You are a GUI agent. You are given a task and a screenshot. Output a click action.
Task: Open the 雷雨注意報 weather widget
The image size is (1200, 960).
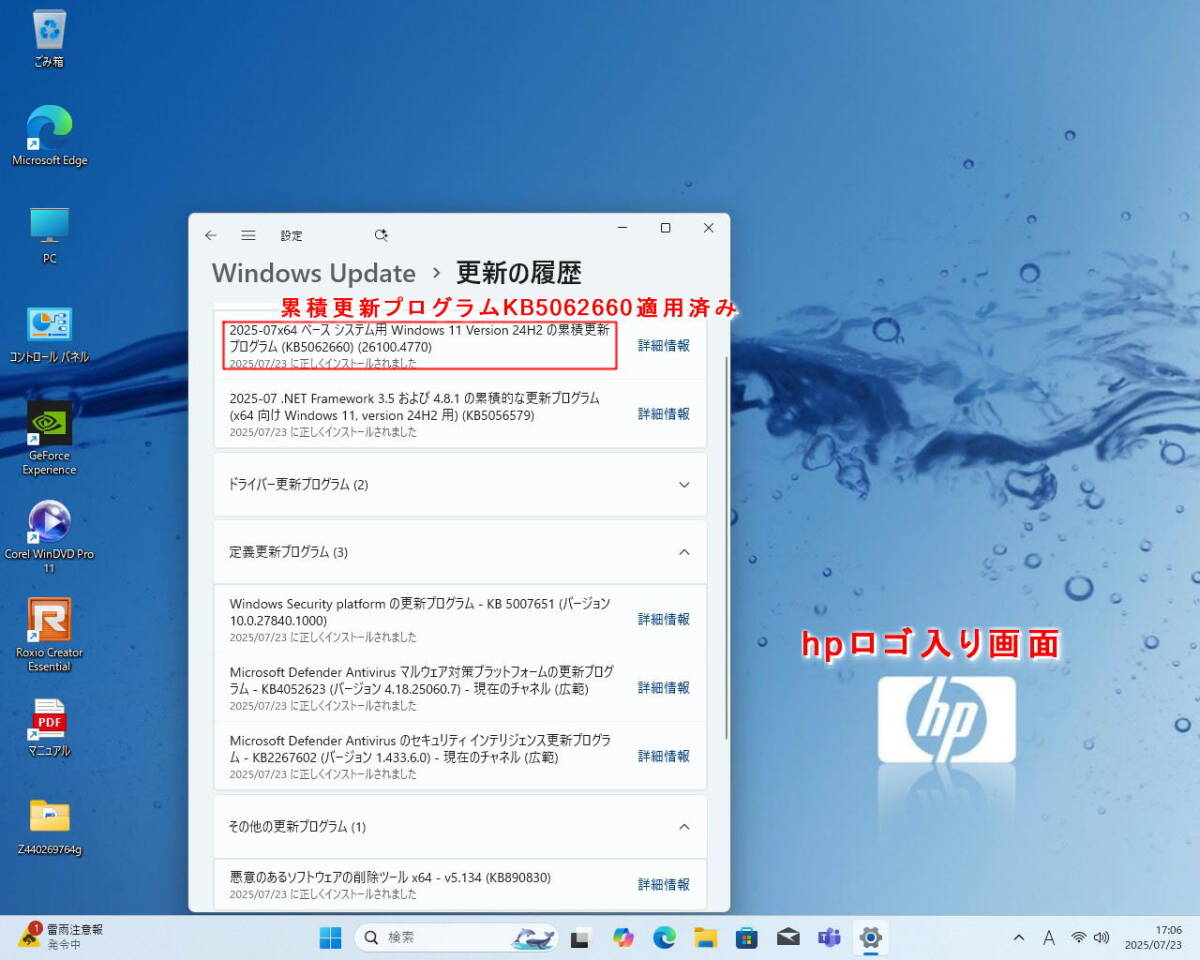click(61, 937)
